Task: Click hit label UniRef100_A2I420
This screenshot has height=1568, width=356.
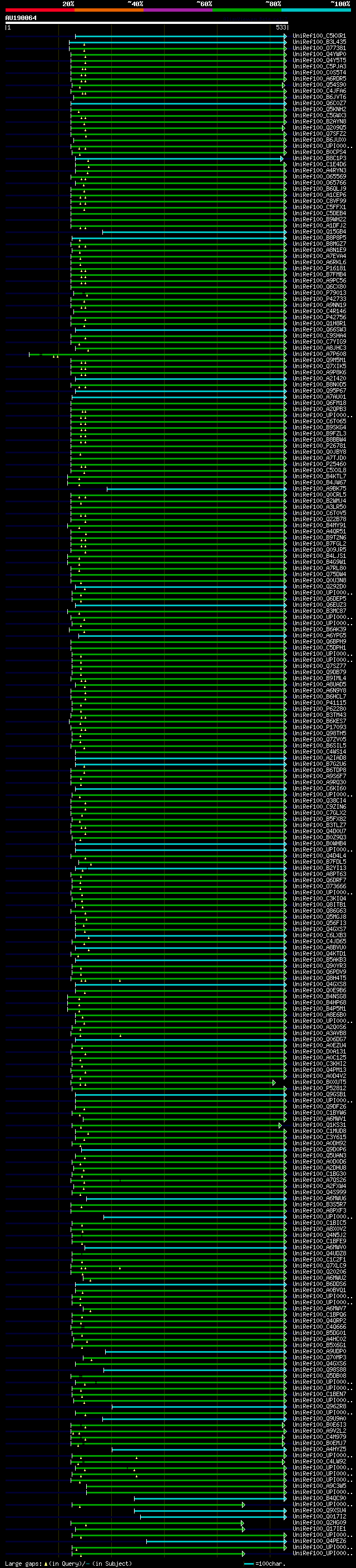Action: (x=319, y=379)
